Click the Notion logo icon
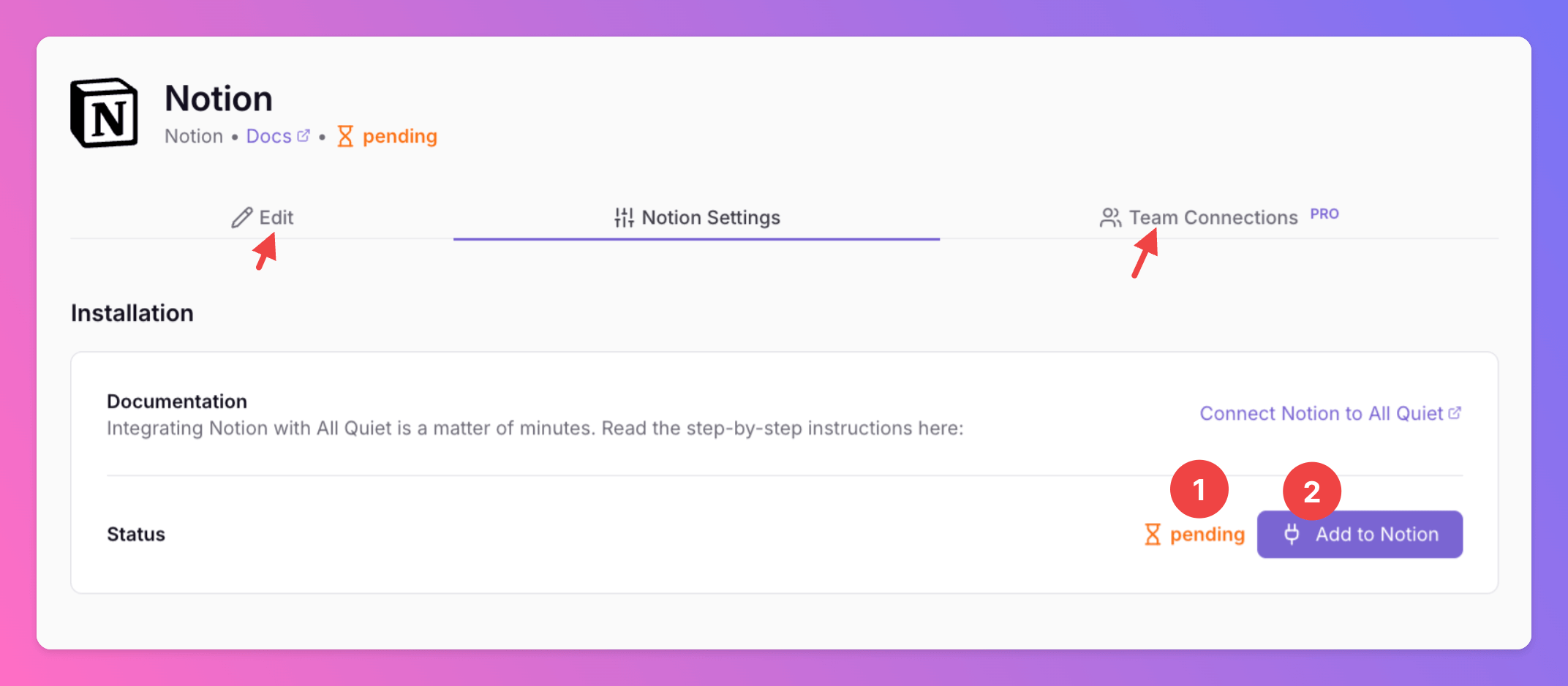 tap(104, 113)
